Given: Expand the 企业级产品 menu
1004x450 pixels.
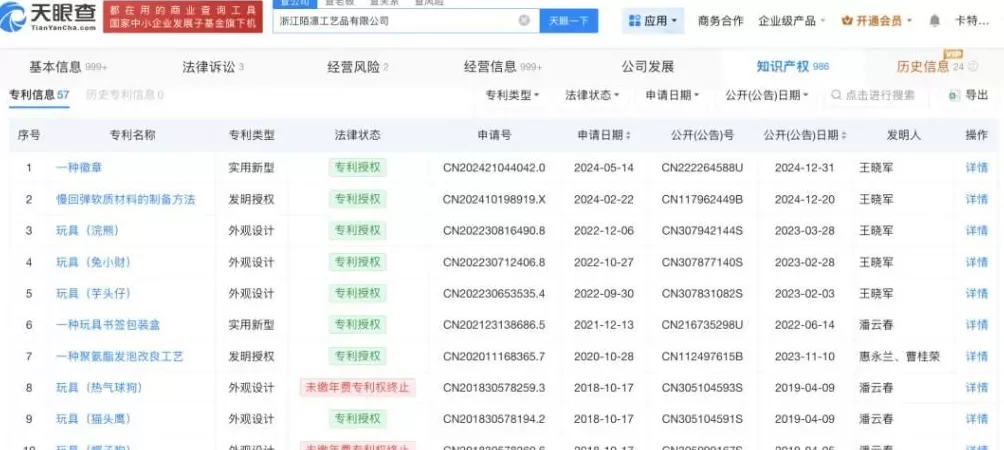Looking at the screenshot, I should (792, 21).
